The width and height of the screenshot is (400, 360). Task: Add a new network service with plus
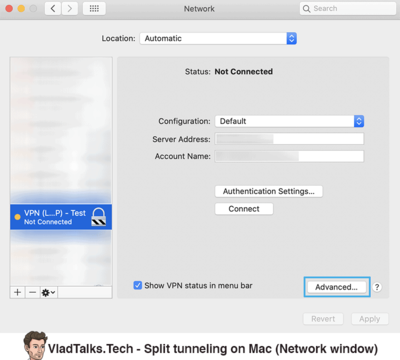point(18,292)
